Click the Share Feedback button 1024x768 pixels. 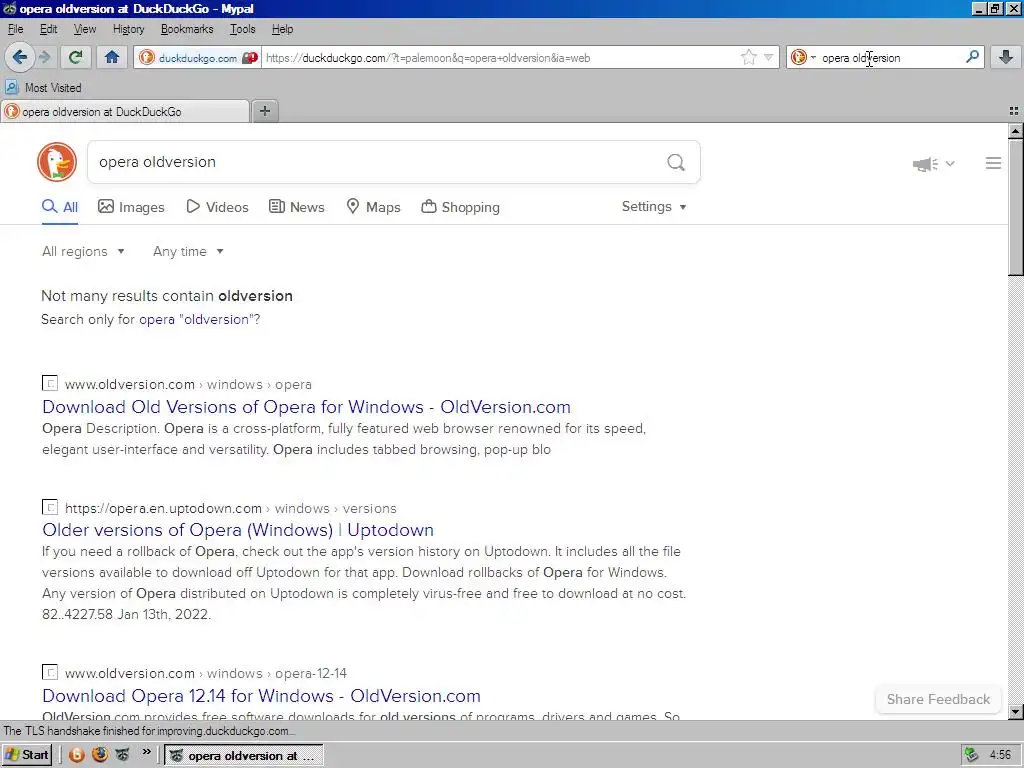[938, 699]
